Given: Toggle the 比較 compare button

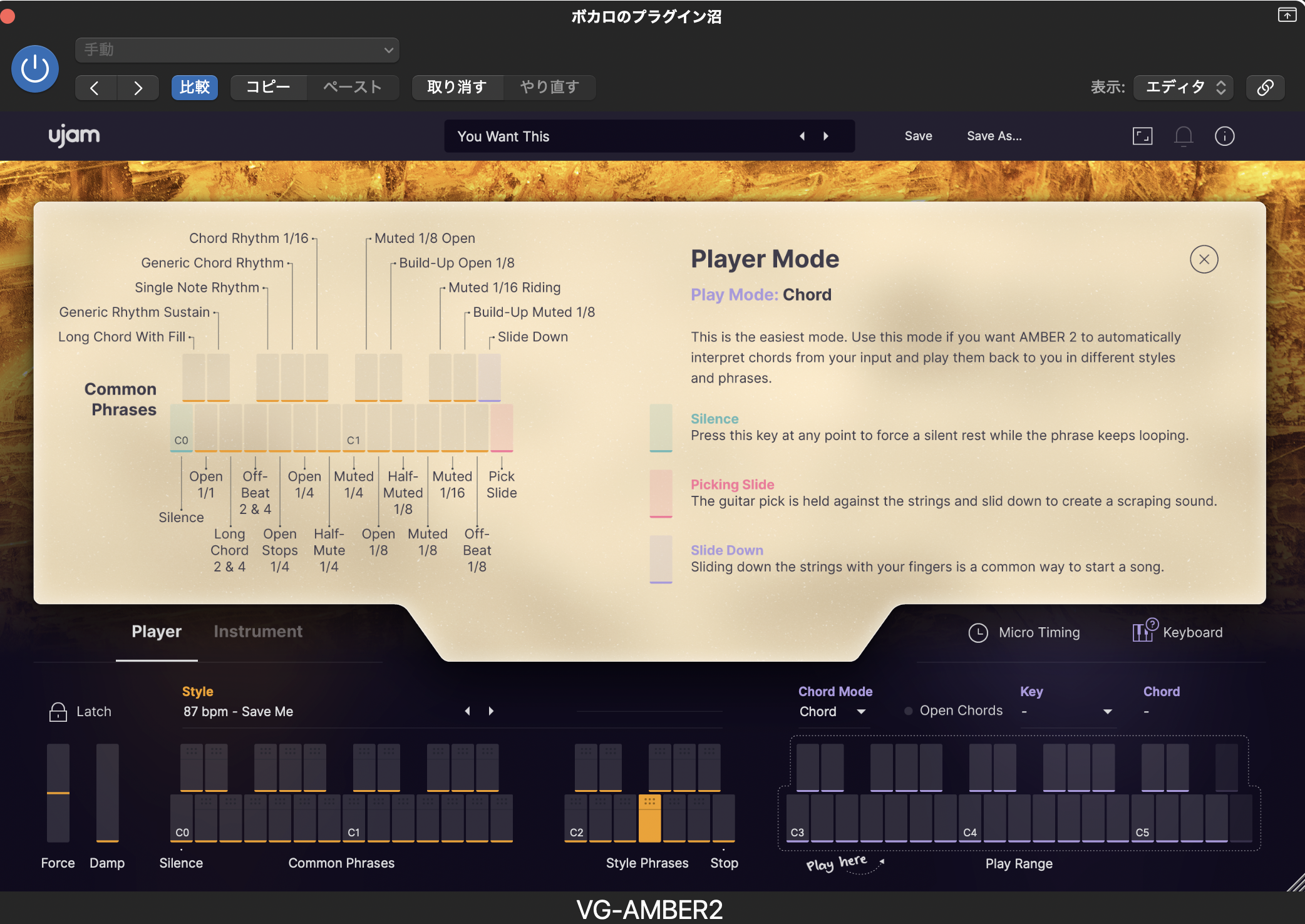Looking at the screenshot, I should (x=195, y=87).
